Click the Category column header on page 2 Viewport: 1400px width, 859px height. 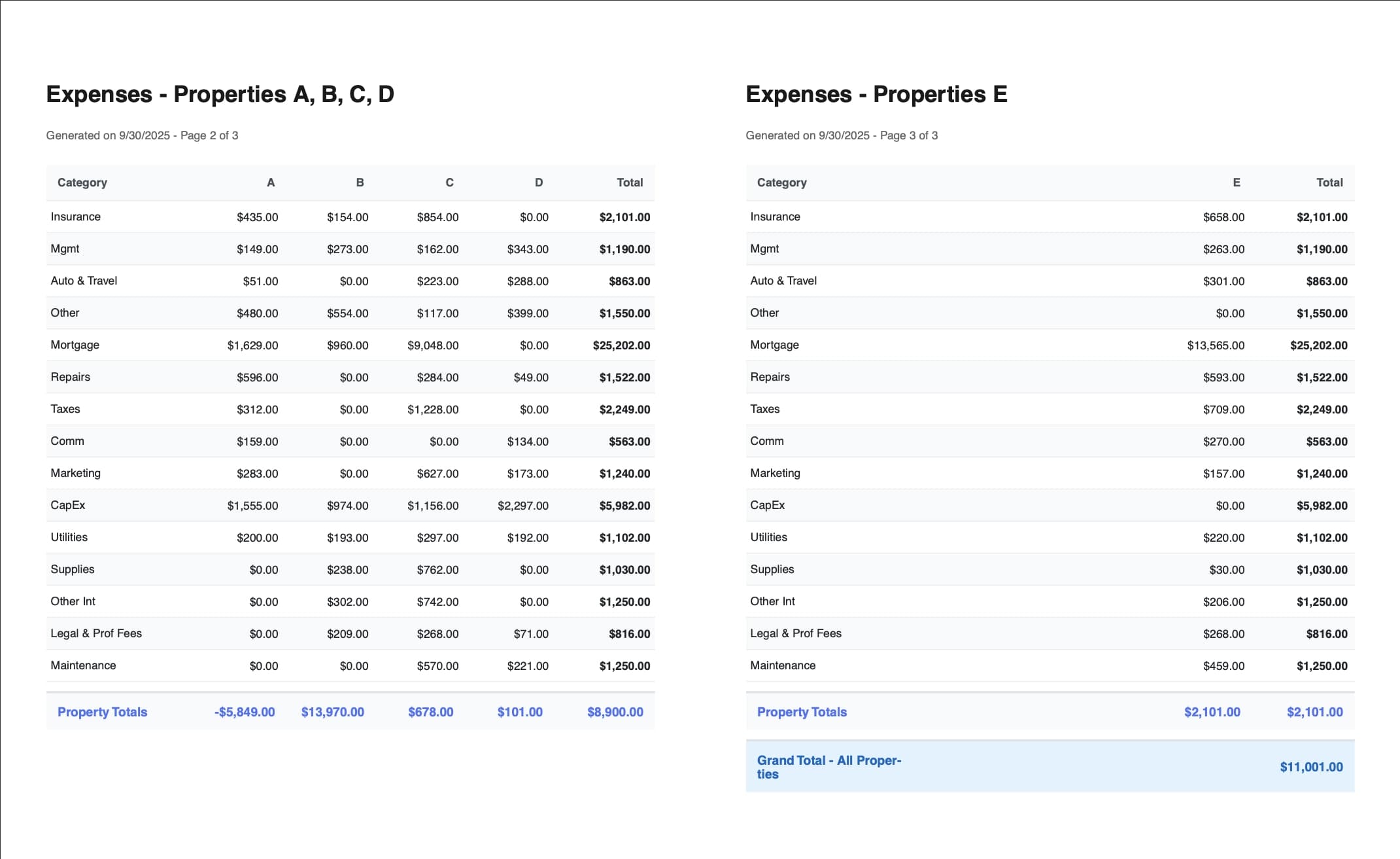pyautogui.click(x=82, y=183)
